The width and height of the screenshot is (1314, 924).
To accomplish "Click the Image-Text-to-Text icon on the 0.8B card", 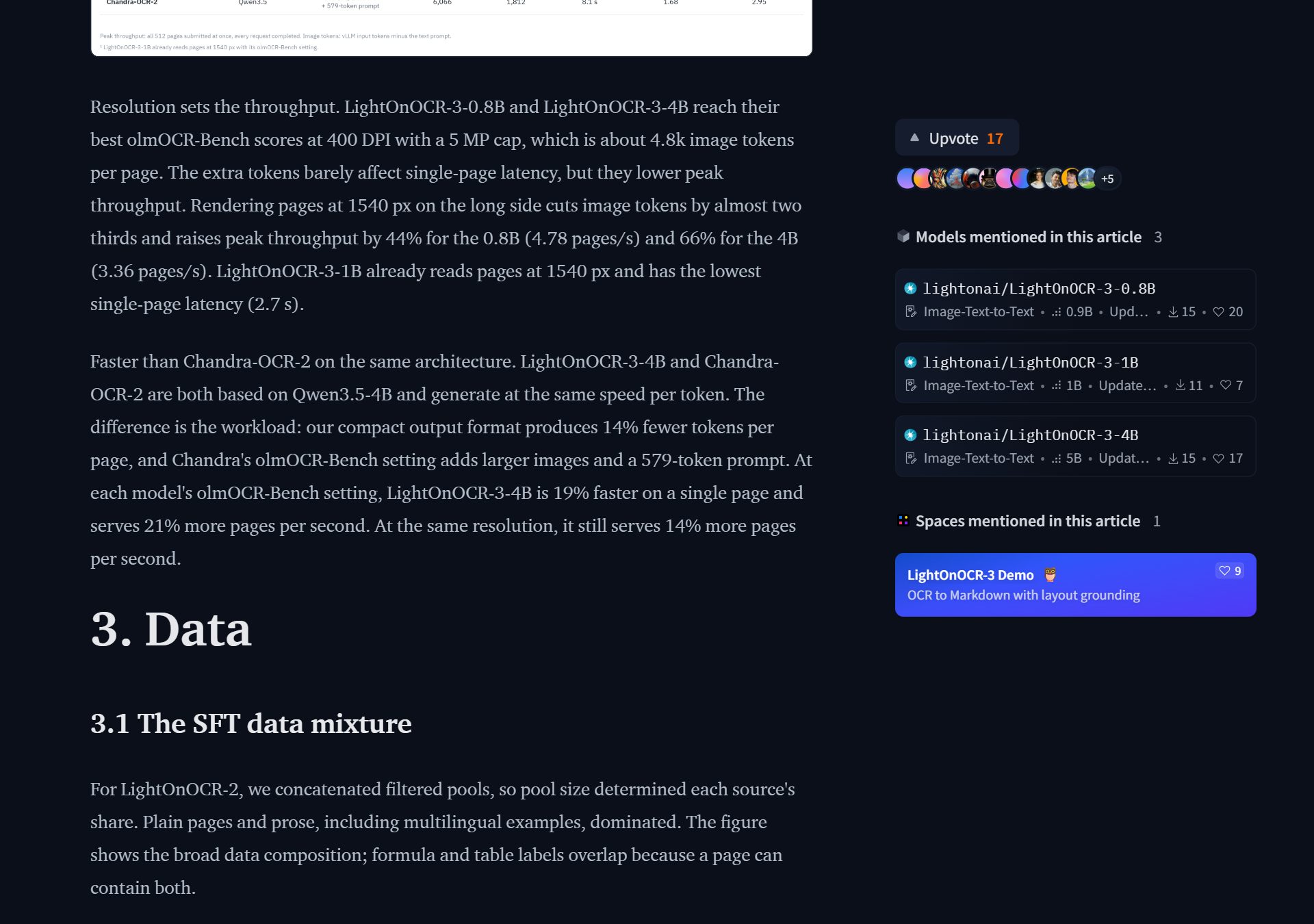I will (910, 312).
